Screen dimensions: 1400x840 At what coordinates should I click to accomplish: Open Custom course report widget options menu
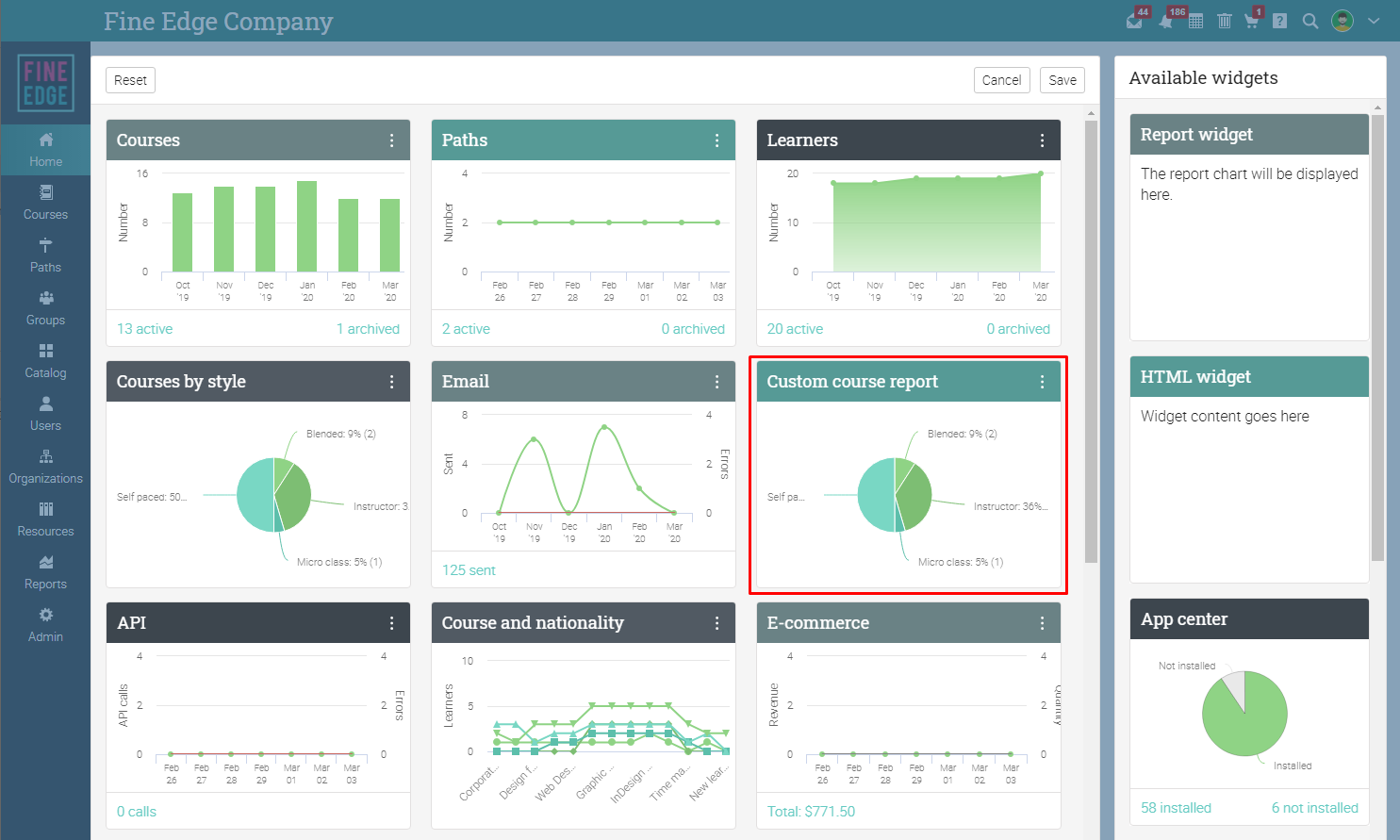click(x=1042, y=382)
